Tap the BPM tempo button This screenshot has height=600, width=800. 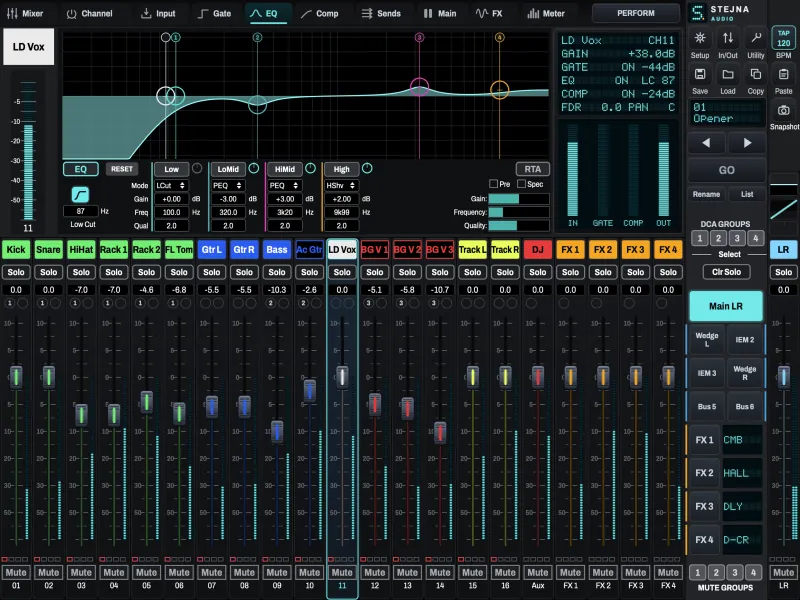pyautogui.click(x=784, y=38)
